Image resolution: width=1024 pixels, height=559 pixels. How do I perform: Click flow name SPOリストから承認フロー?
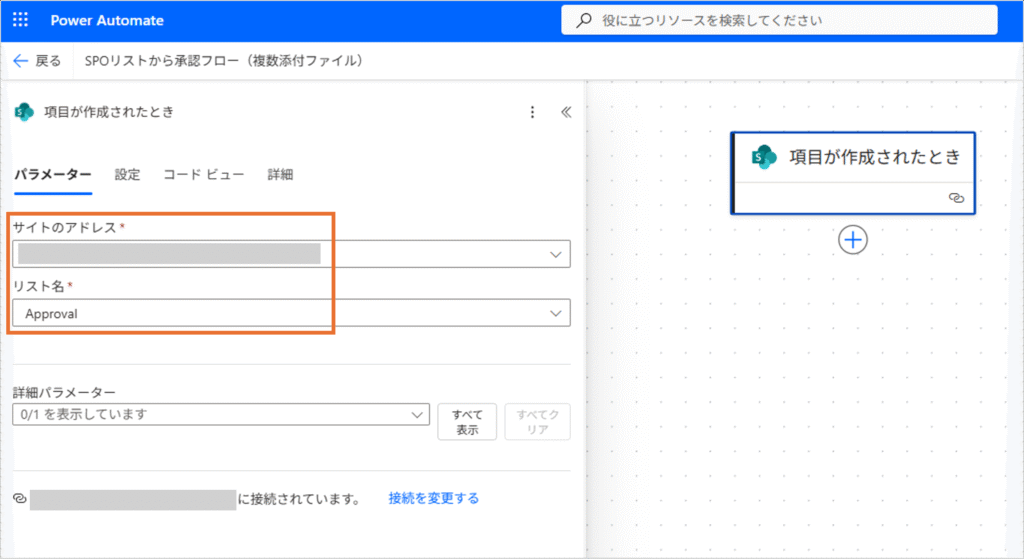(x=223, y=61)
